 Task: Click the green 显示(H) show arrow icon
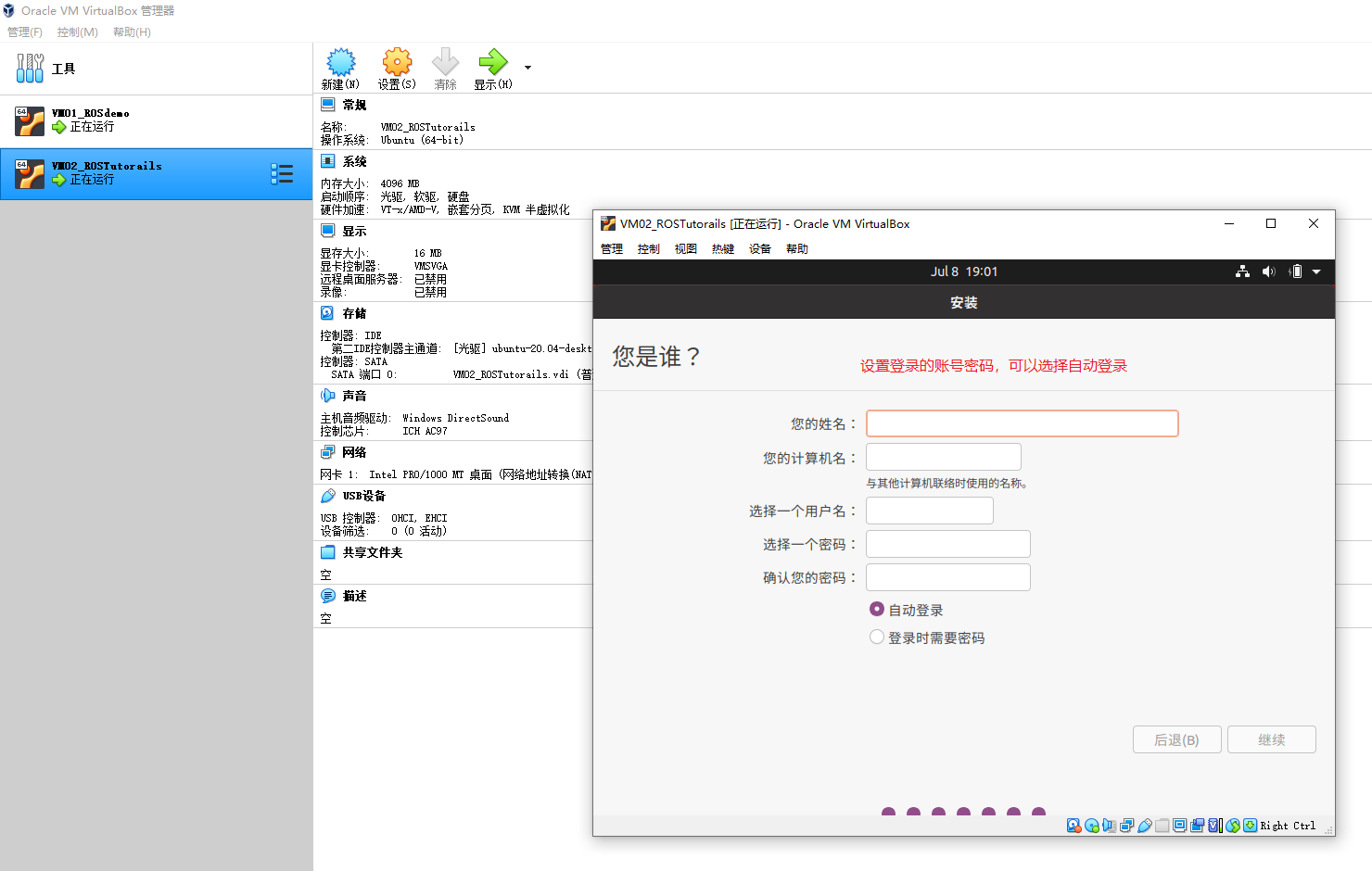492,65
